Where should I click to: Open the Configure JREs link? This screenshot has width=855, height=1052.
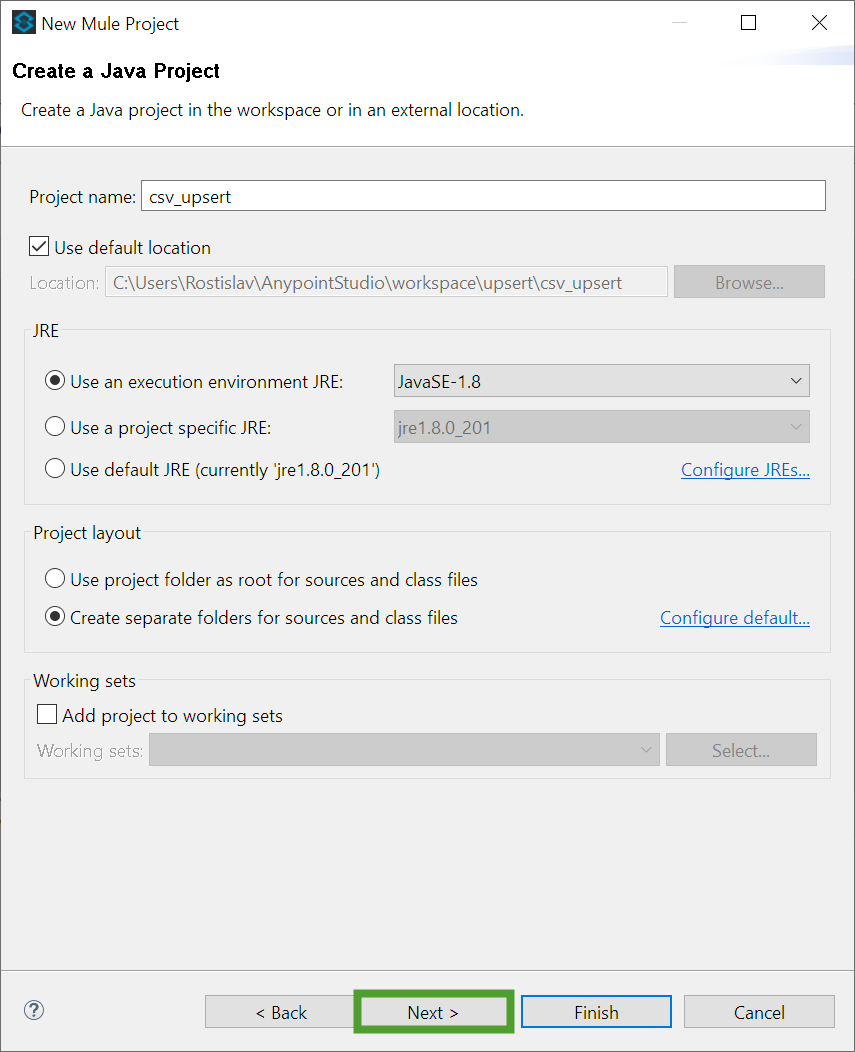[x=745, y=470]
